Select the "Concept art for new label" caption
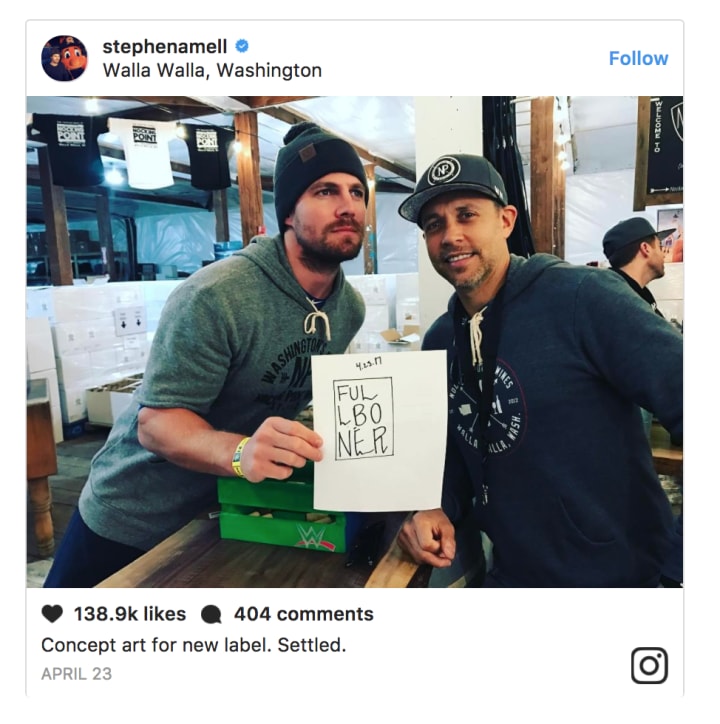Viewport: 720px width, 724px height. coord(156,645)
